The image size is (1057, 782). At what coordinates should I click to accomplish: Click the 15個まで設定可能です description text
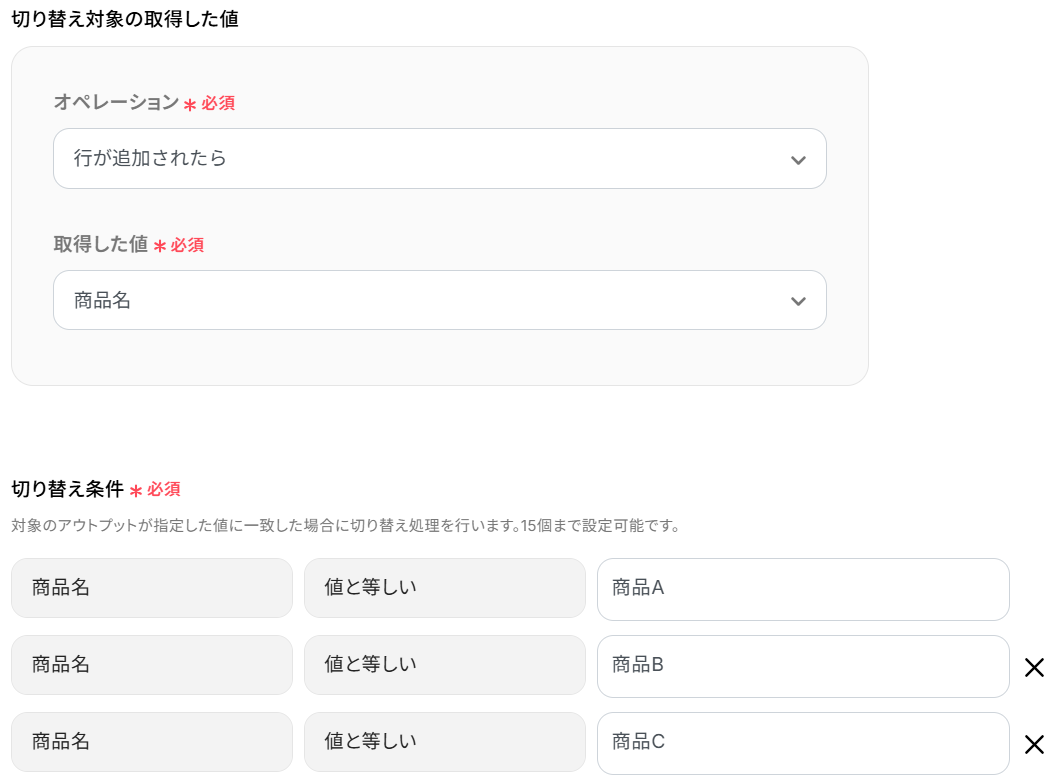click(600, 526)
